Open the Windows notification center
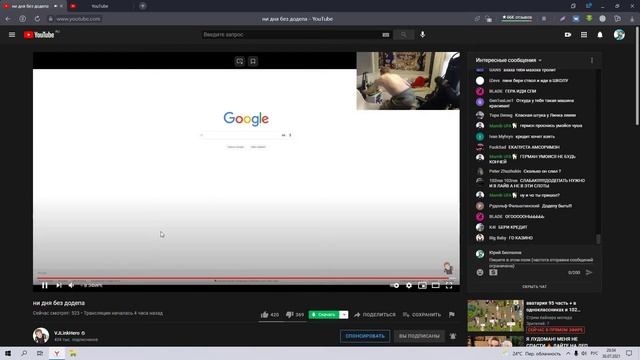 tap(629, 353)
